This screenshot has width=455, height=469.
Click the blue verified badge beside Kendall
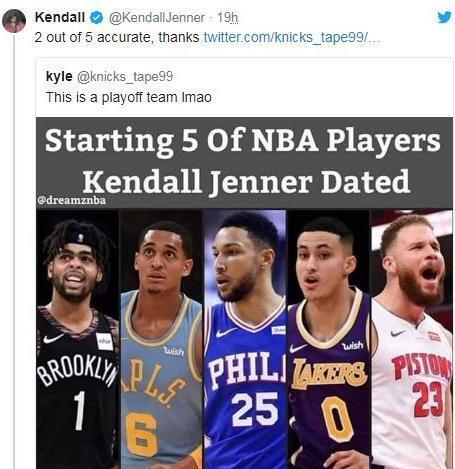click(97, 17)
